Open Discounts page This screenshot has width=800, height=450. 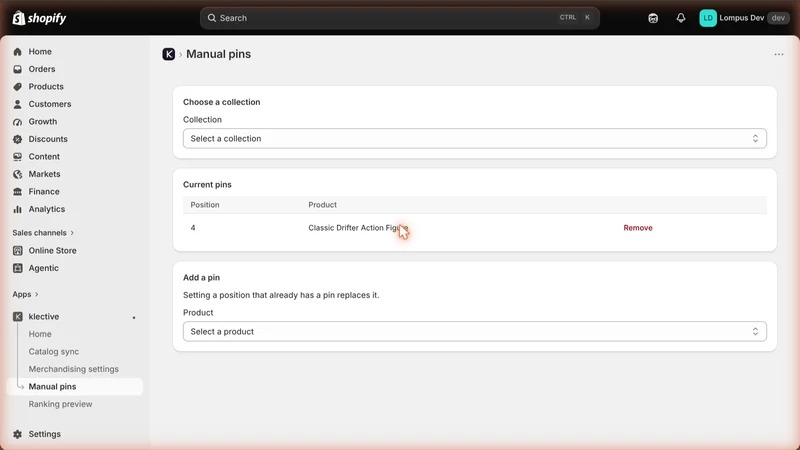pos(48,139)
